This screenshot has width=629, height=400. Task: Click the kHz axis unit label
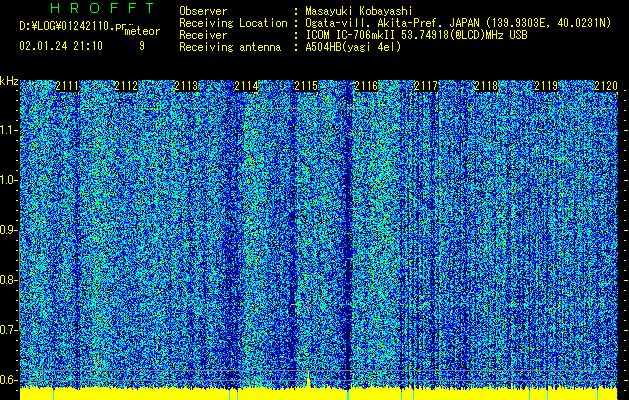click(9, 81)
